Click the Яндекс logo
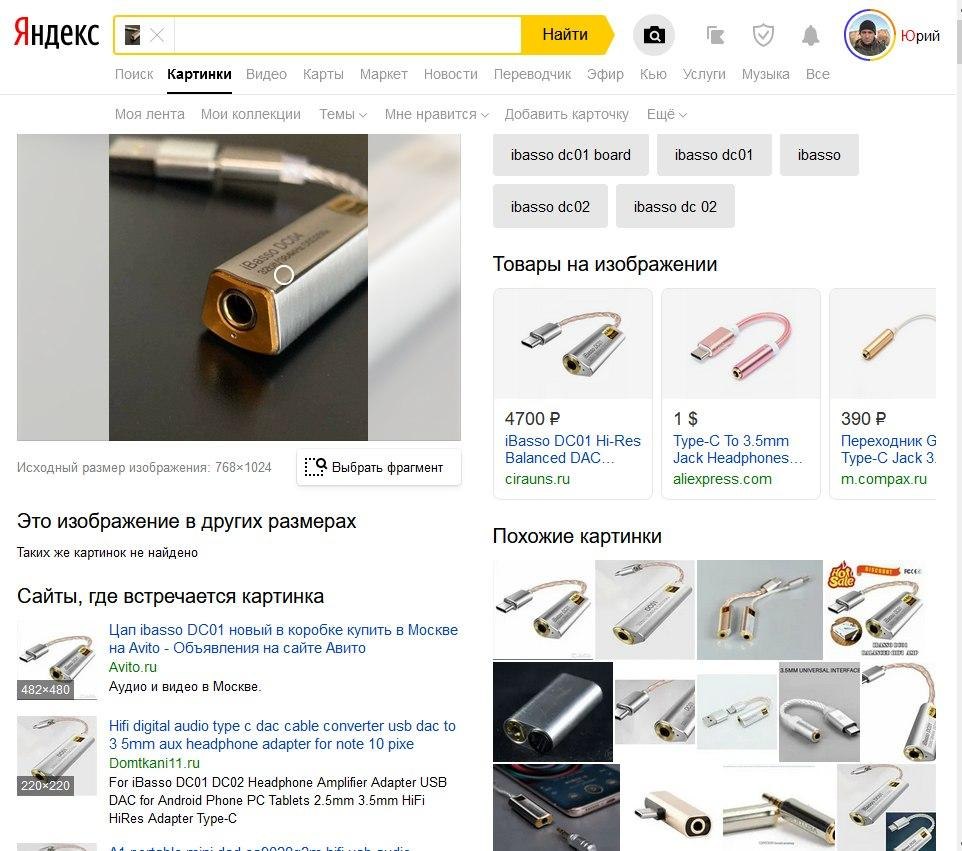 56,34
